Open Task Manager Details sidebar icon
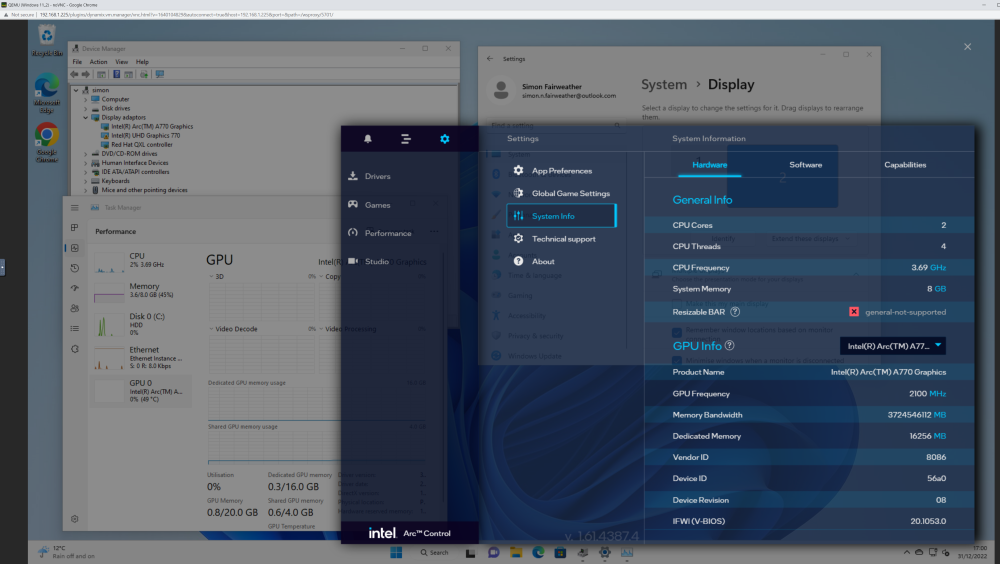Viewport: 1000px width, 564px height. (x=75, y=329)
